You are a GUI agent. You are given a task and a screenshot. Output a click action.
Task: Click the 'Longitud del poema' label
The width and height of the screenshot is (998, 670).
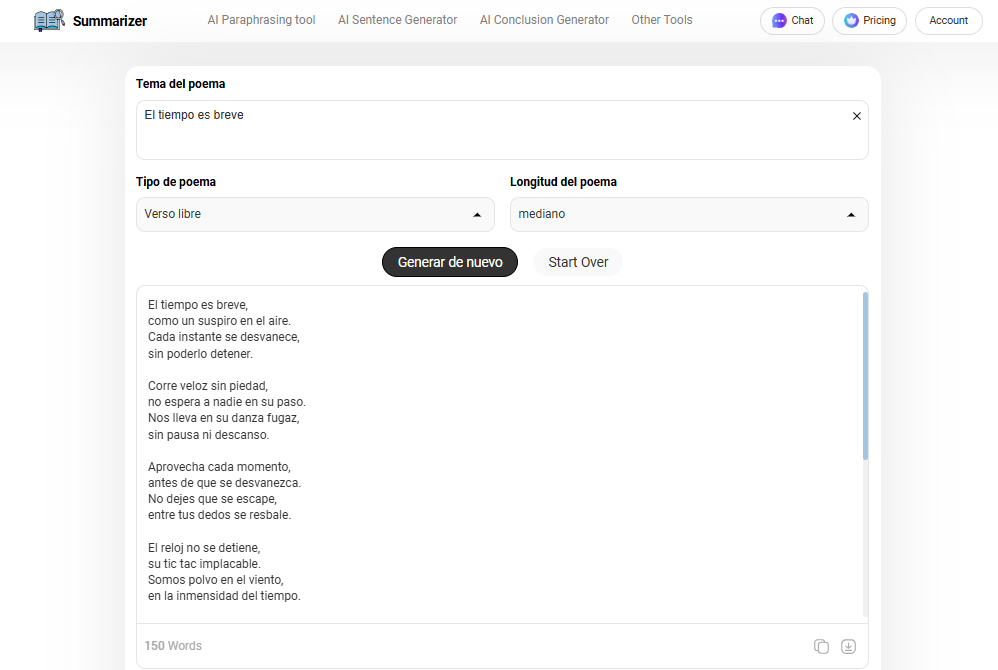(563, 182)
